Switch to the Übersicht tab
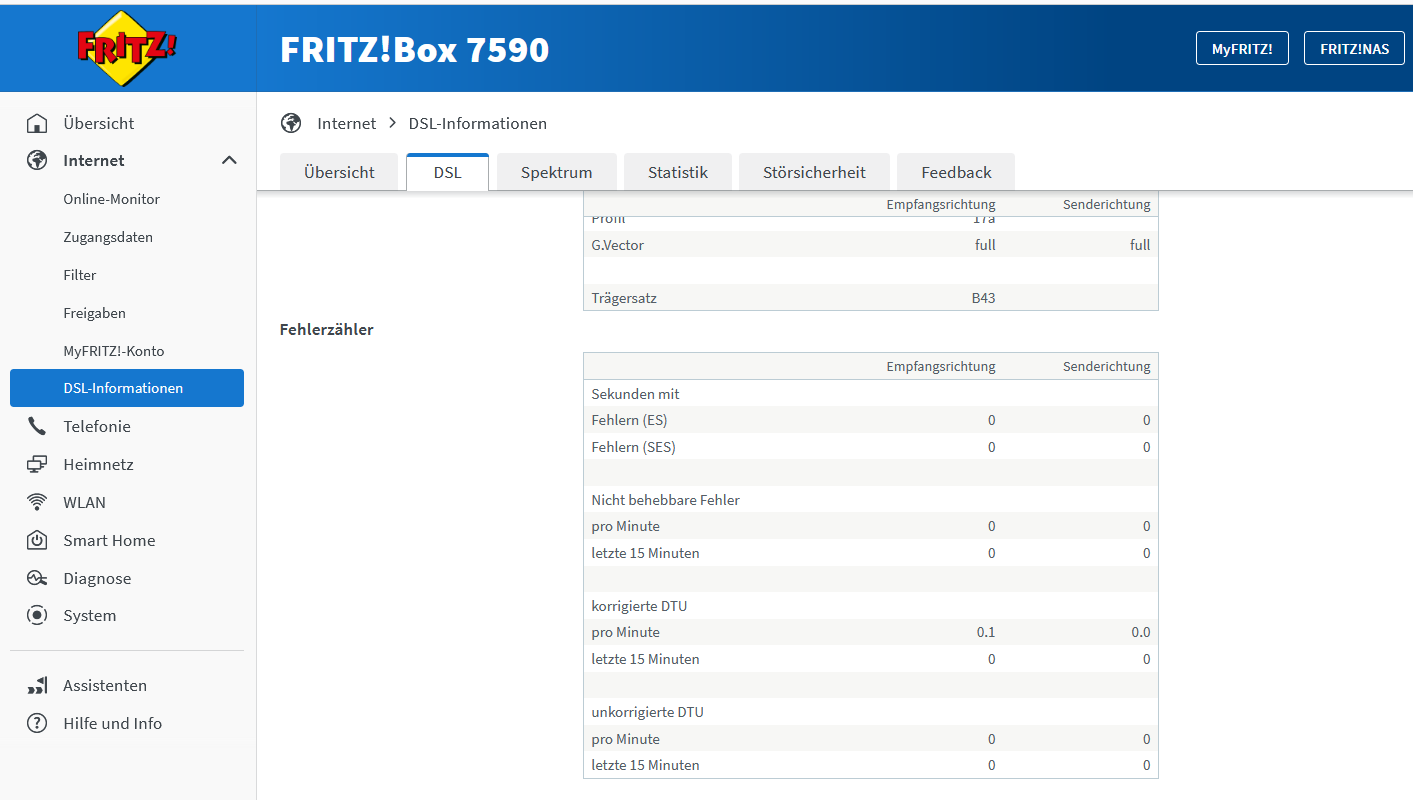 tap(339, 172)
